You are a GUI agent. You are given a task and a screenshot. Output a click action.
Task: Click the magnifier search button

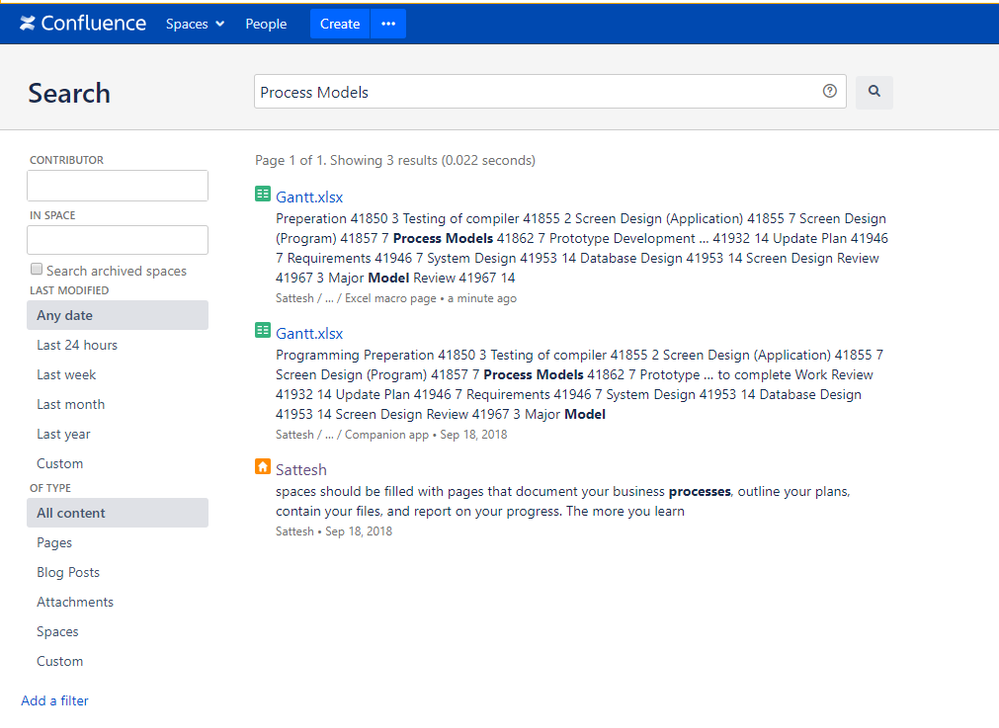[x=874, y=92]
